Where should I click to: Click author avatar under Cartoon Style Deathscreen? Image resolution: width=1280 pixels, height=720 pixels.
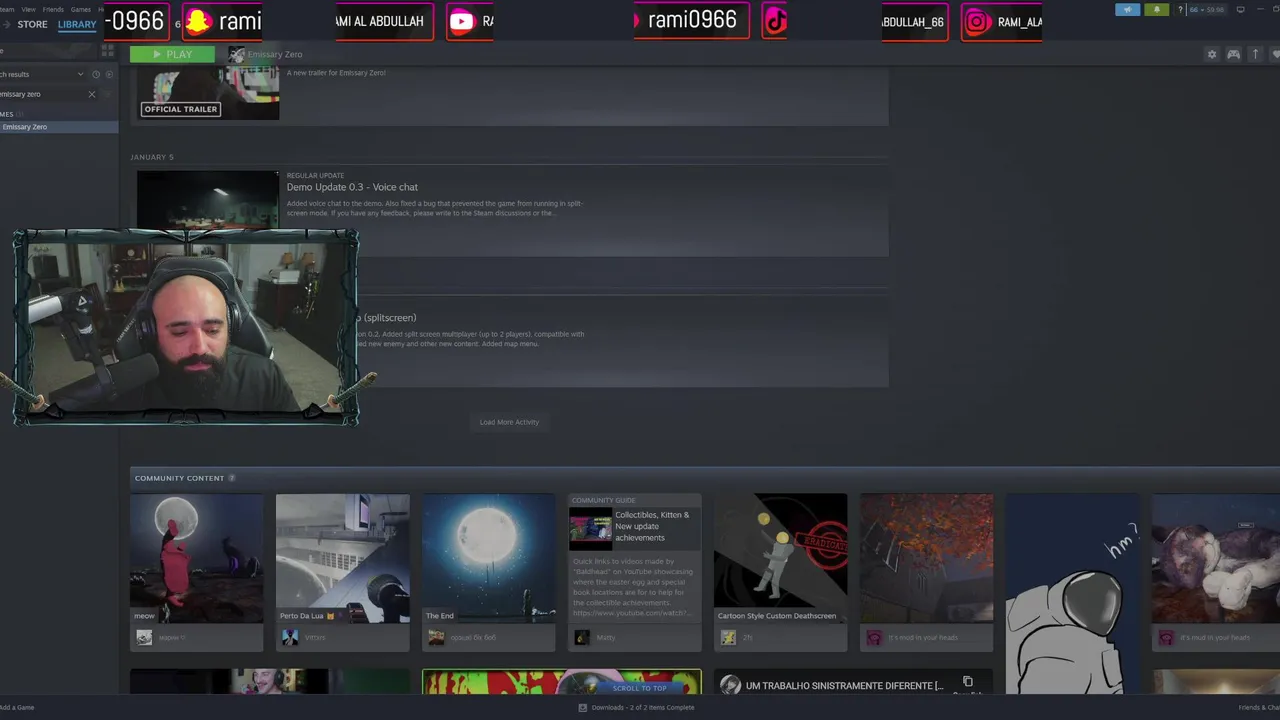(x=728, y=637)
